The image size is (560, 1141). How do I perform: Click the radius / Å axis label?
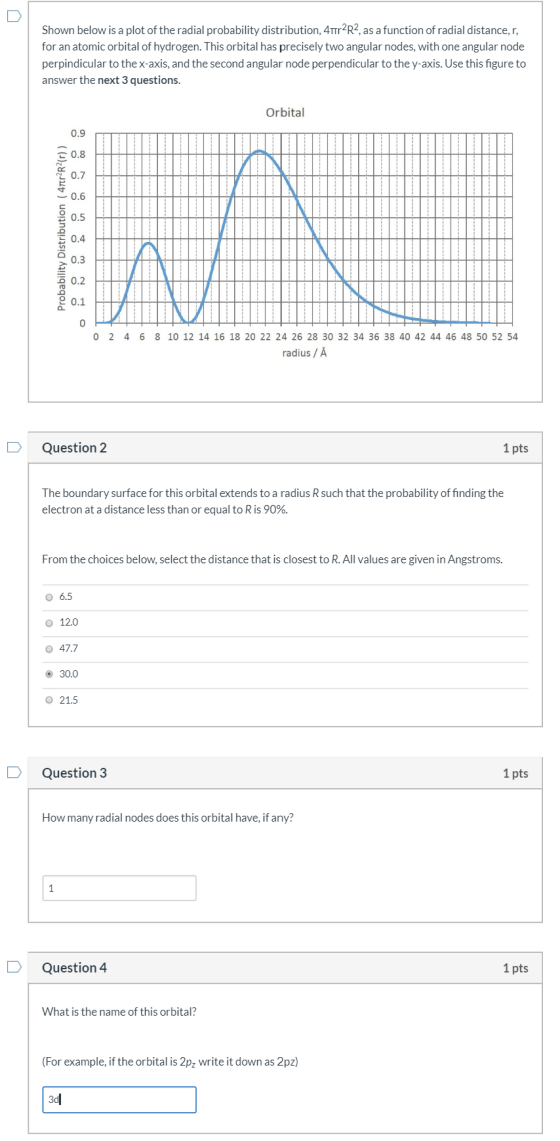[x=303, y=353]
